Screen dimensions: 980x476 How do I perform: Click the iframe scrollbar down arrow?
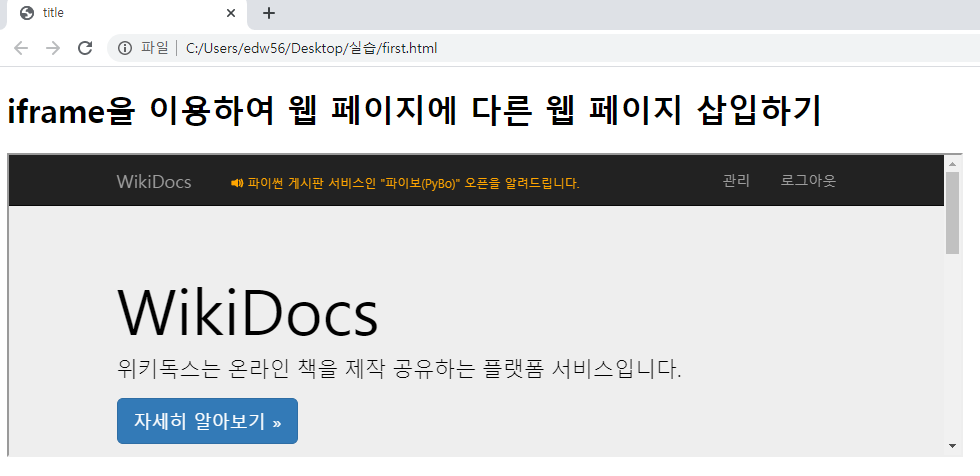[x=952, y=445]
